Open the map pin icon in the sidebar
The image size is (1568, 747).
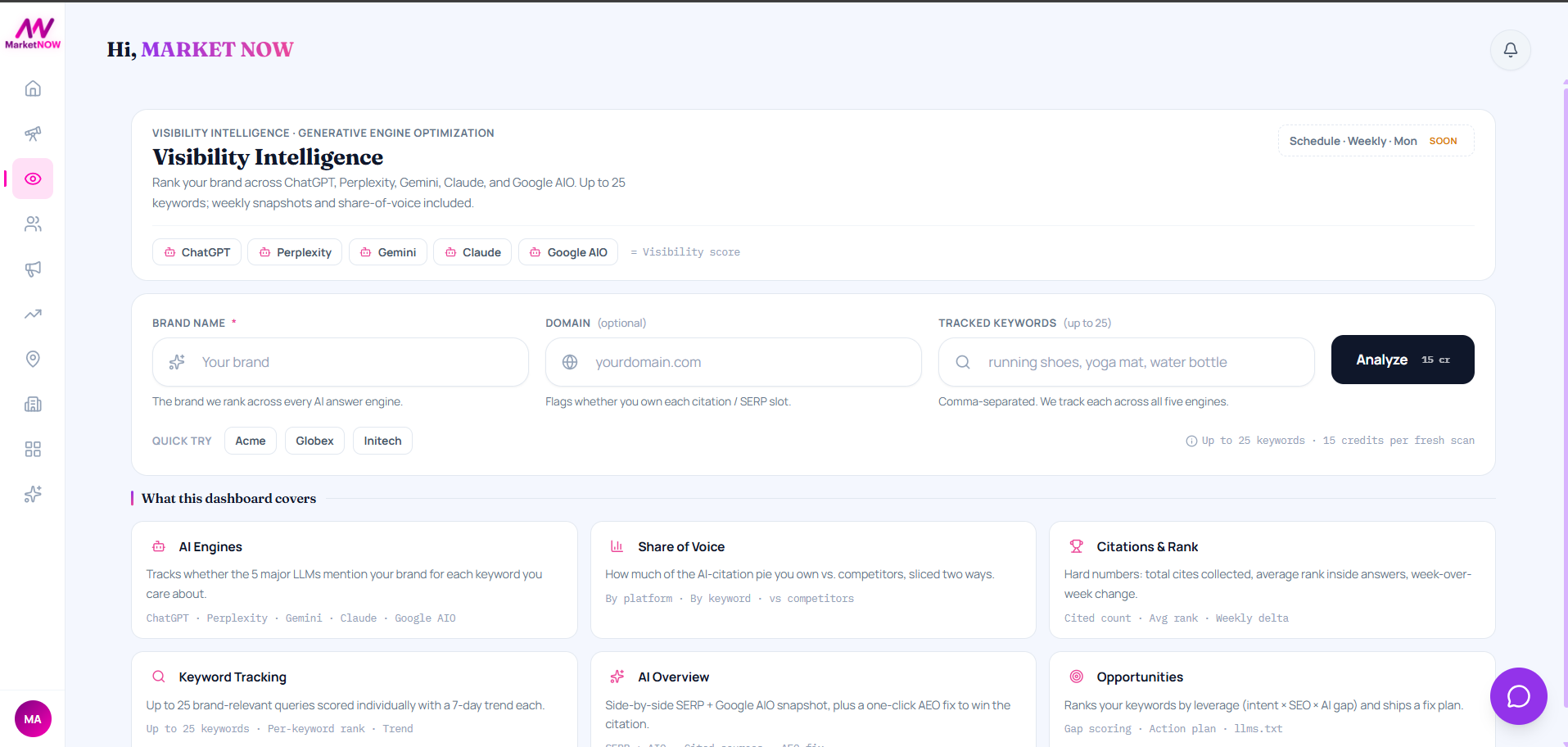[33, 359]
